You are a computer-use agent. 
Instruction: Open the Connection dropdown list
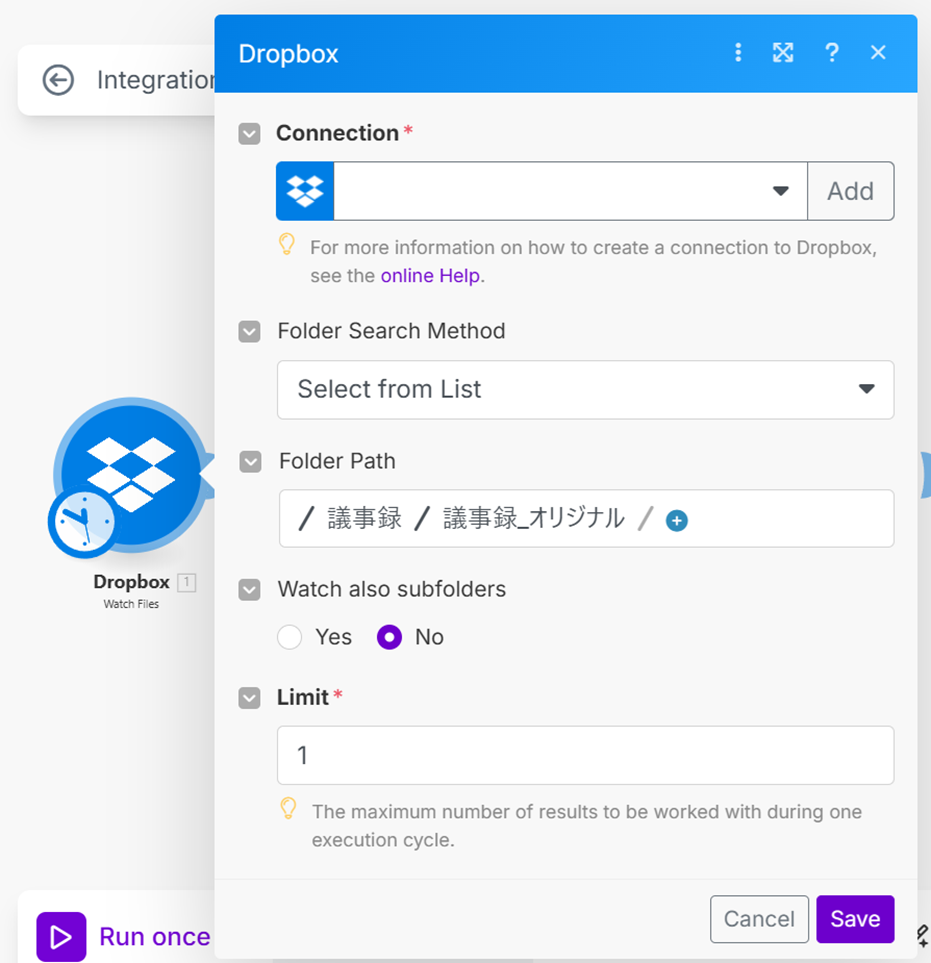571,191
